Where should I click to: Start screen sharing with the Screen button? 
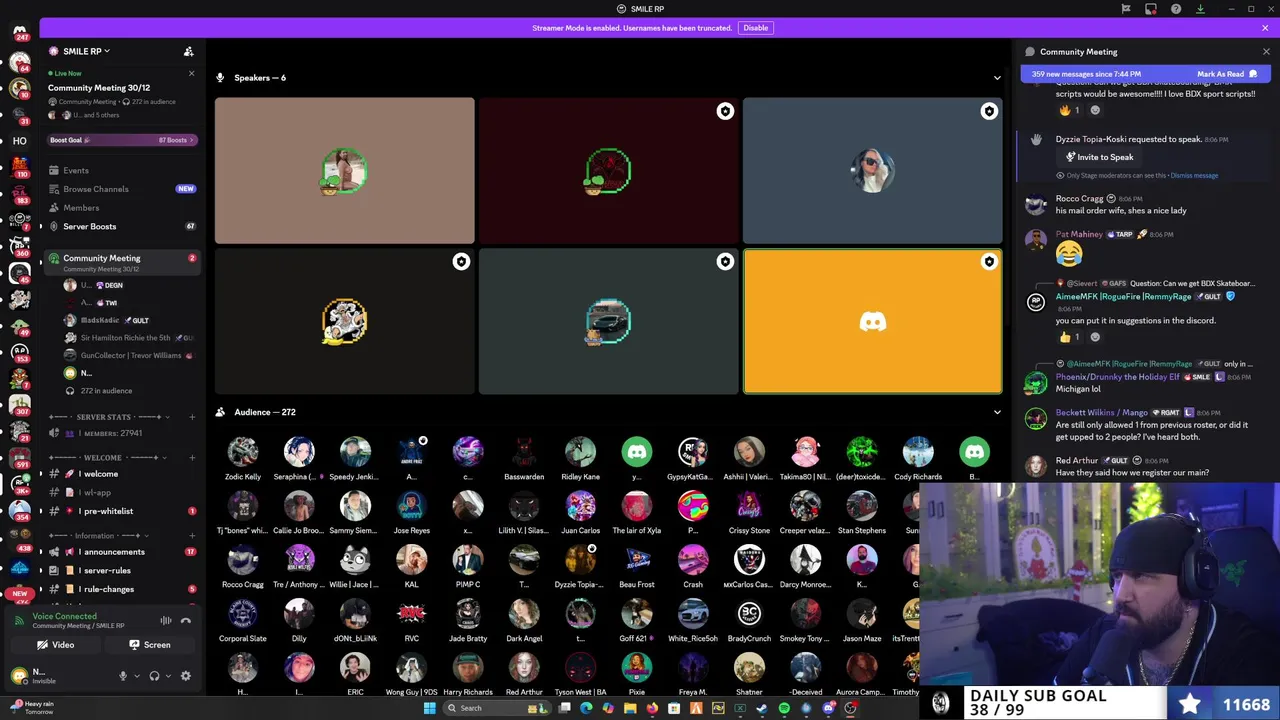click(x=149, y=645)
